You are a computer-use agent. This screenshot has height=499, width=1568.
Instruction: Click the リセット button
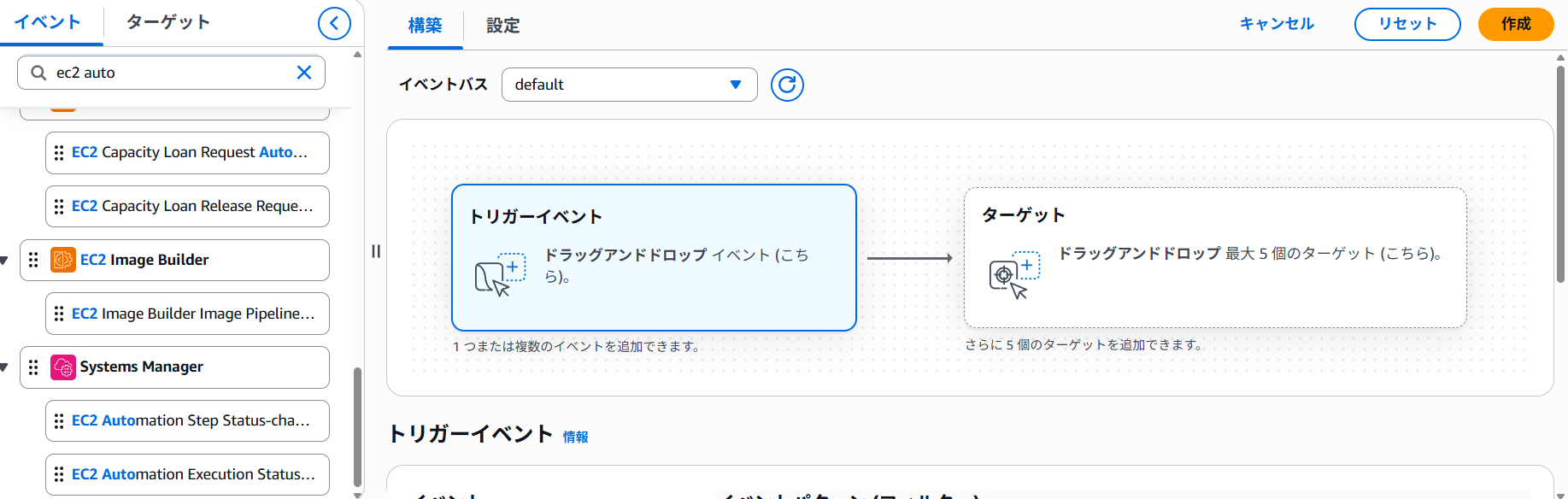tap(1407, 24)
